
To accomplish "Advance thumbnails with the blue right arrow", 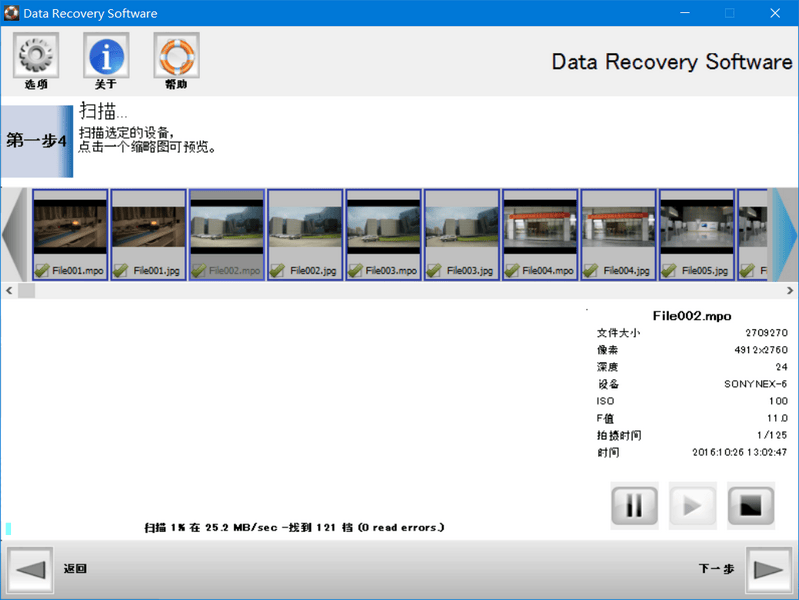I will (783, 235).
